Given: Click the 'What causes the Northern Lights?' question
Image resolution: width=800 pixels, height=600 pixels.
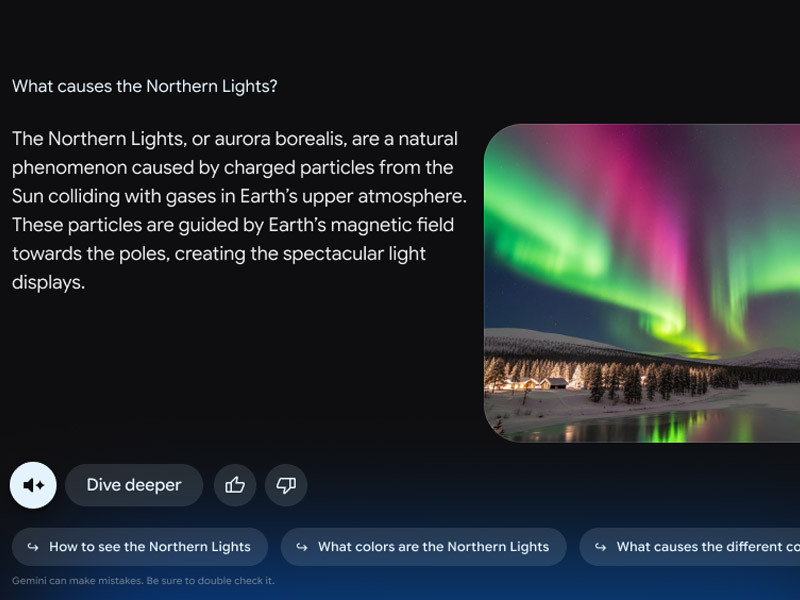Looking at the screenshot, I should pyautogui.click(x=145, y=86).
